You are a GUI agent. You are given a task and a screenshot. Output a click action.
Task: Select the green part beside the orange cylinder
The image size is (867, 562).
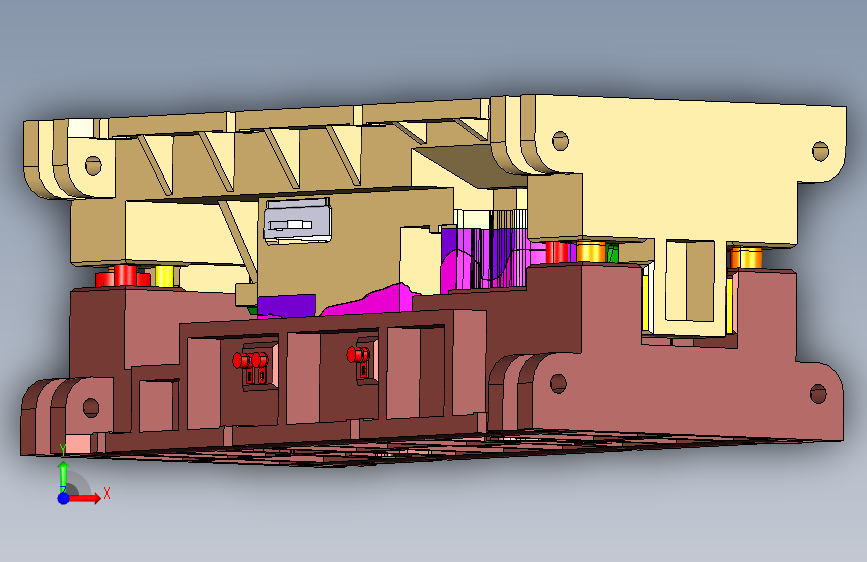pyautogui.click(x=612, y=253)
